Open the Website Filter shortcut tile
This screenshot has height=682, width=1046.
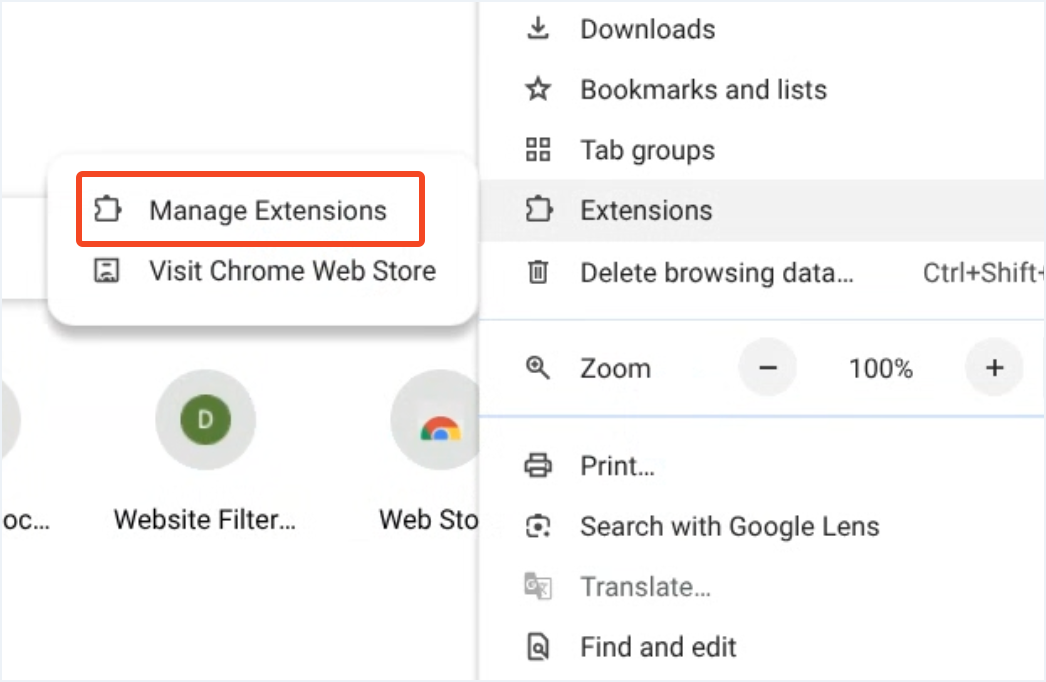(205, 420)
